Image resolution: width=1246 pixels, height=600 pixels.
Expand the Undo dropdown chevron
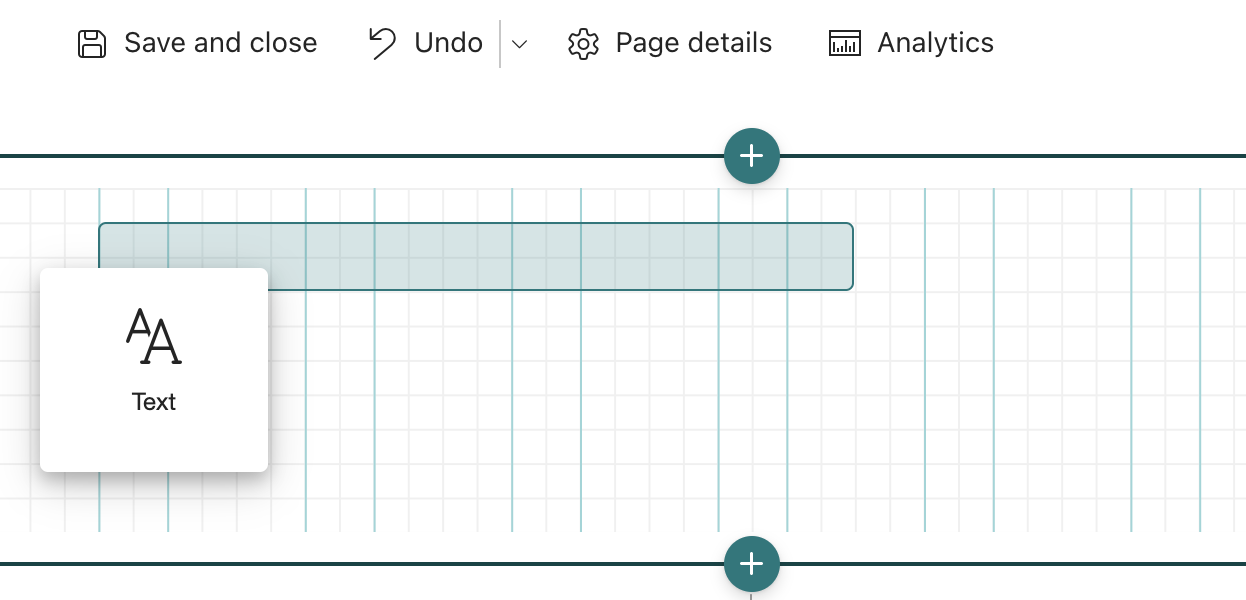[x=519, y=44]
